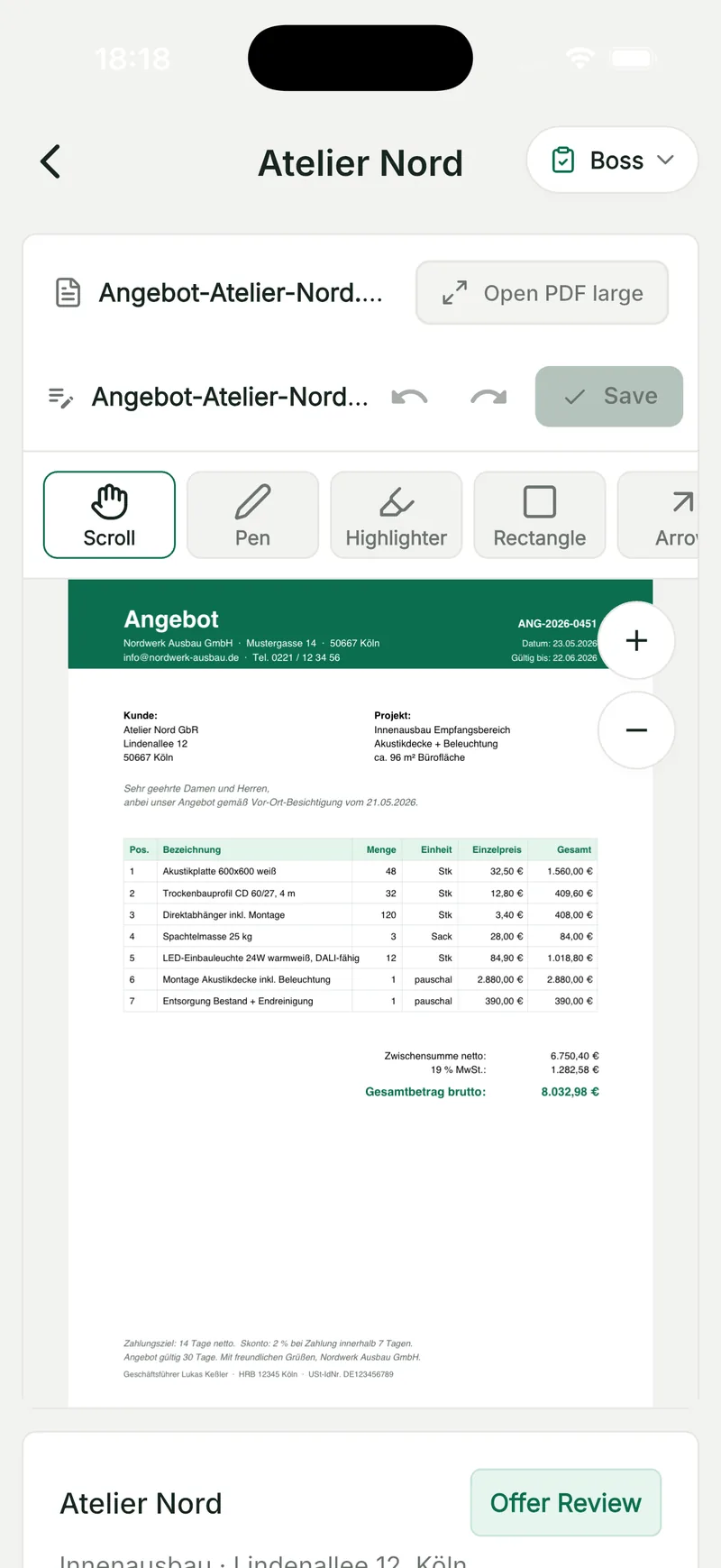This screenshot has width=721, height=1568.
Task: Tap the Offer Review badge
Action: (x=566, y=1502)
